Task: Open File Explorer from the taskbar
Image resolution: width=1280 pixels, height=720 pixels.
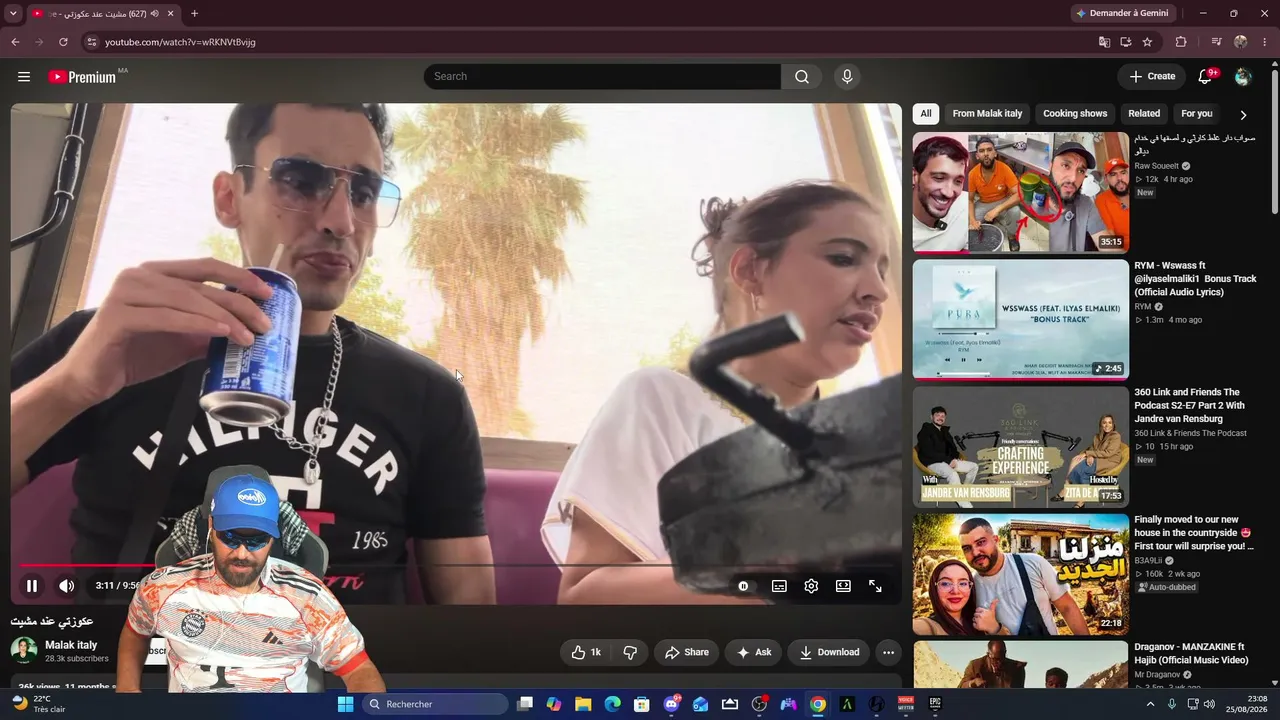Action: point(583,704)
